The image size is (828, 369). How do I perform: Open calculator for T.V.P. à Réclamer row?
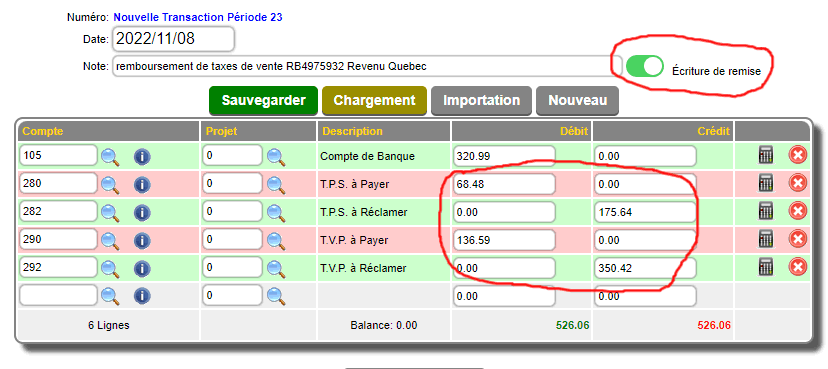[x=766, y=268]
